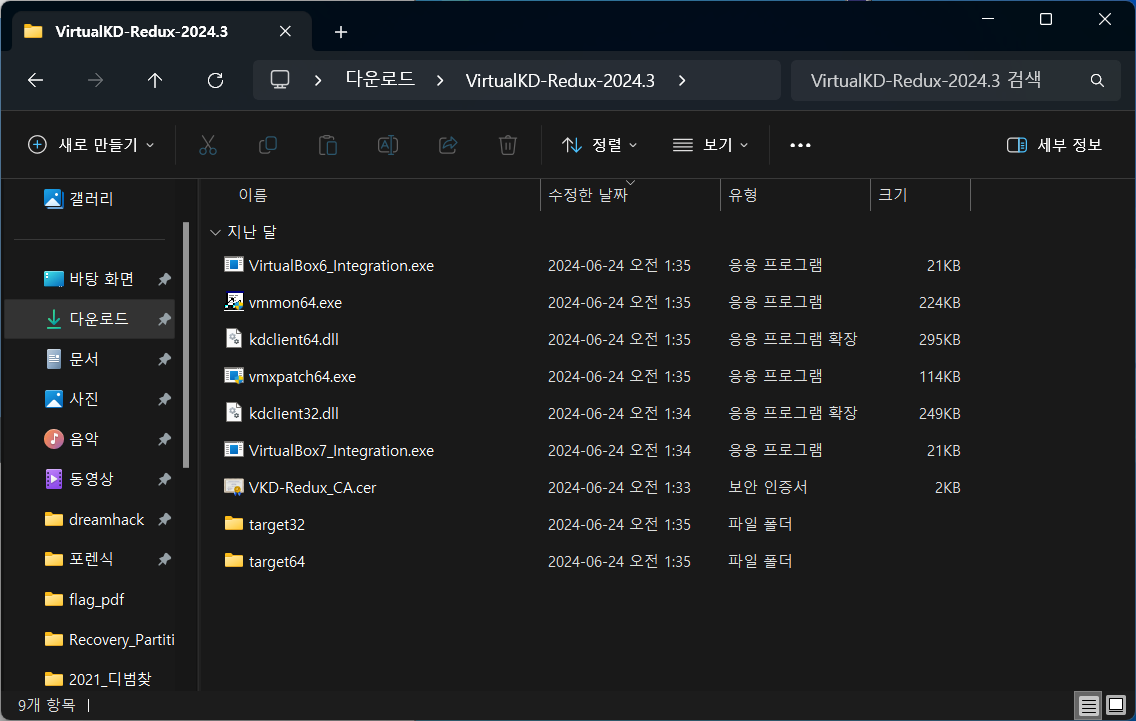This screenshot has width=1136, height=721.
Task: Click the VirtualBox6_Integration.exe file icon
Action: [x=233, y=265]
